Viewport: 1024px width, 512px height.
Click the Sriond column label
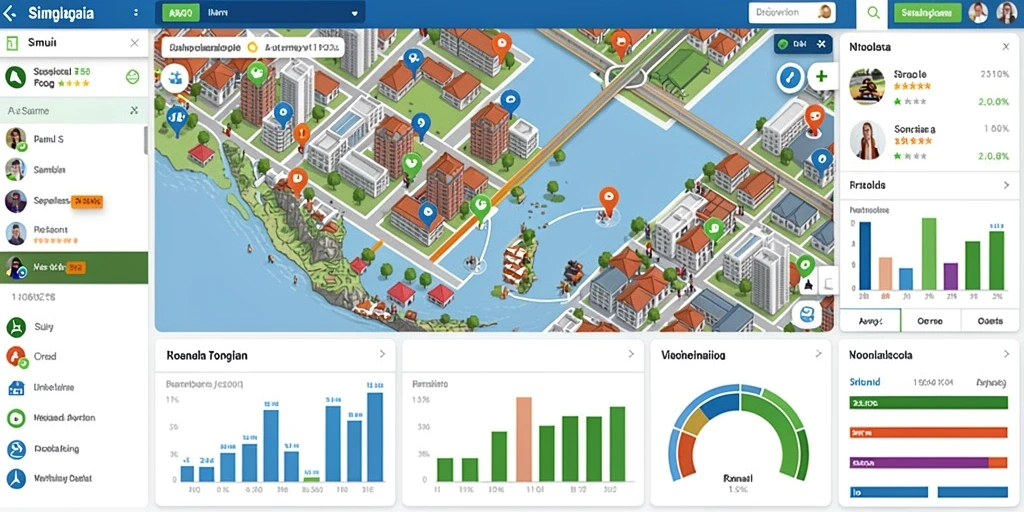click(865, 382)
